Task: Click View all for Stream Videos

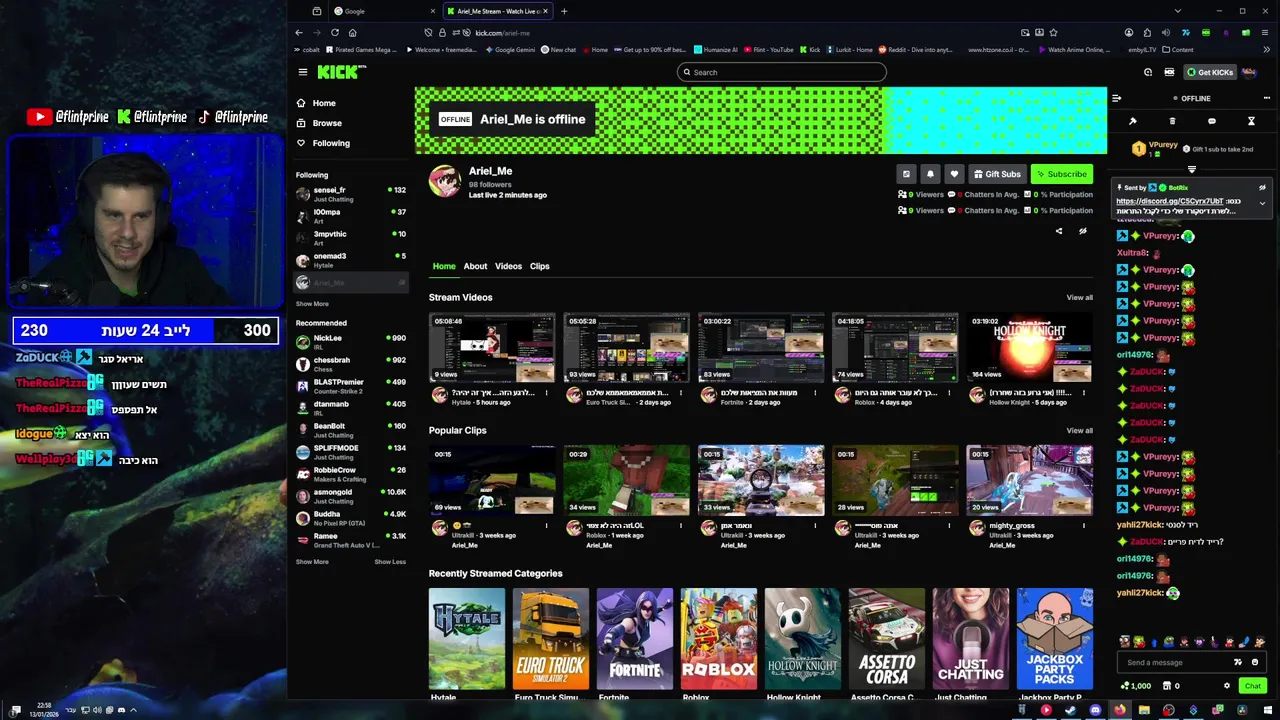Action: coord(1079,297)
